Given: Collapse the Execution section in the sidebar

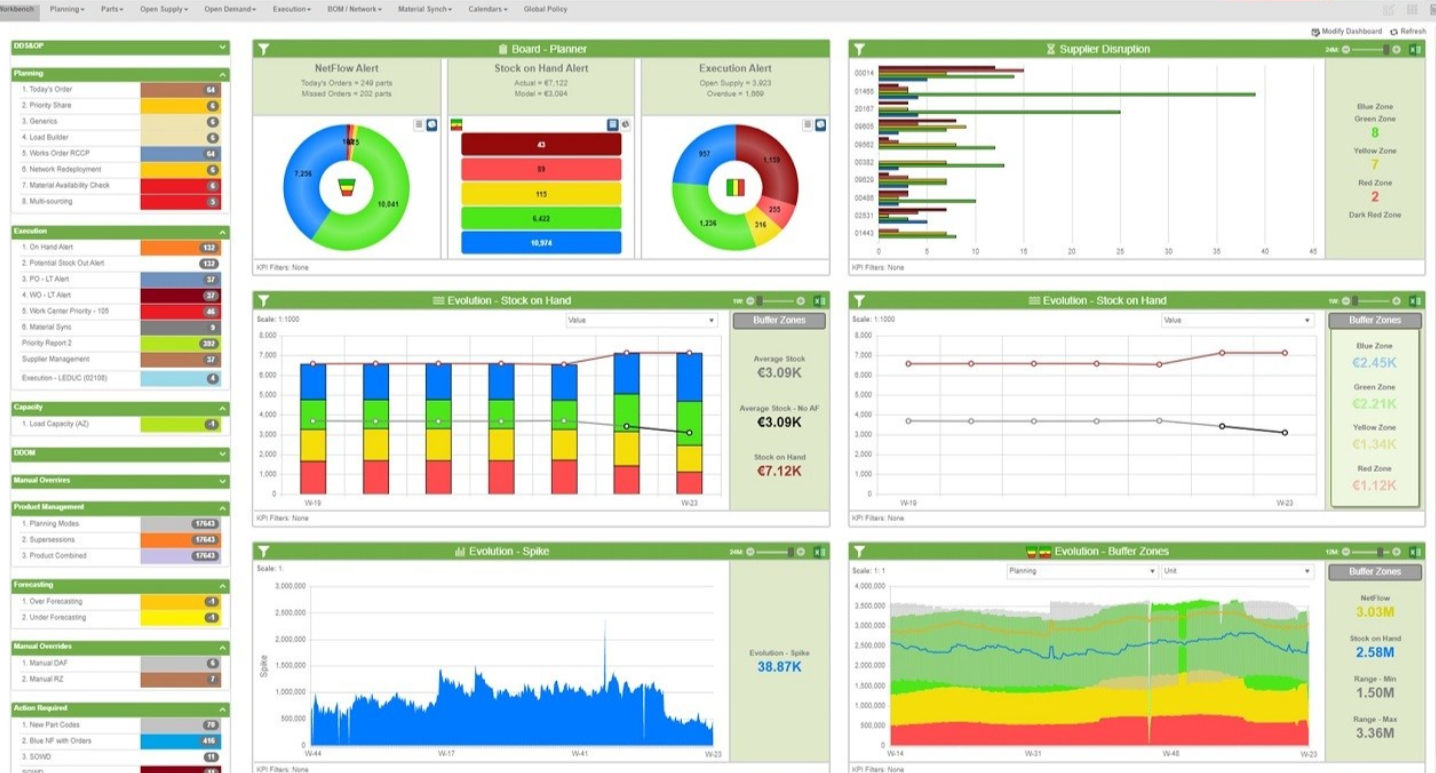Looking at the screenshot, I should tap(222, 231).
